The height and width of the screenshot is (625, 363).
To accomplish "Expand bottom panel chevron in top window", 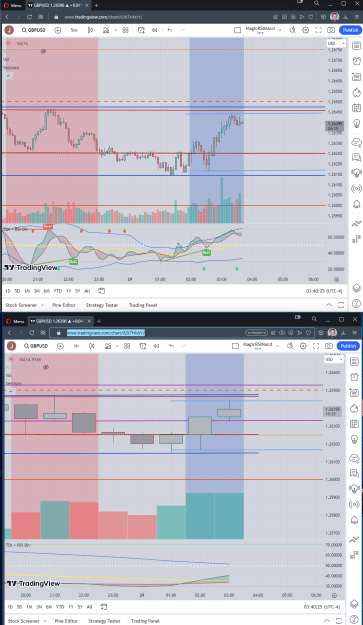I will [329, 305].
